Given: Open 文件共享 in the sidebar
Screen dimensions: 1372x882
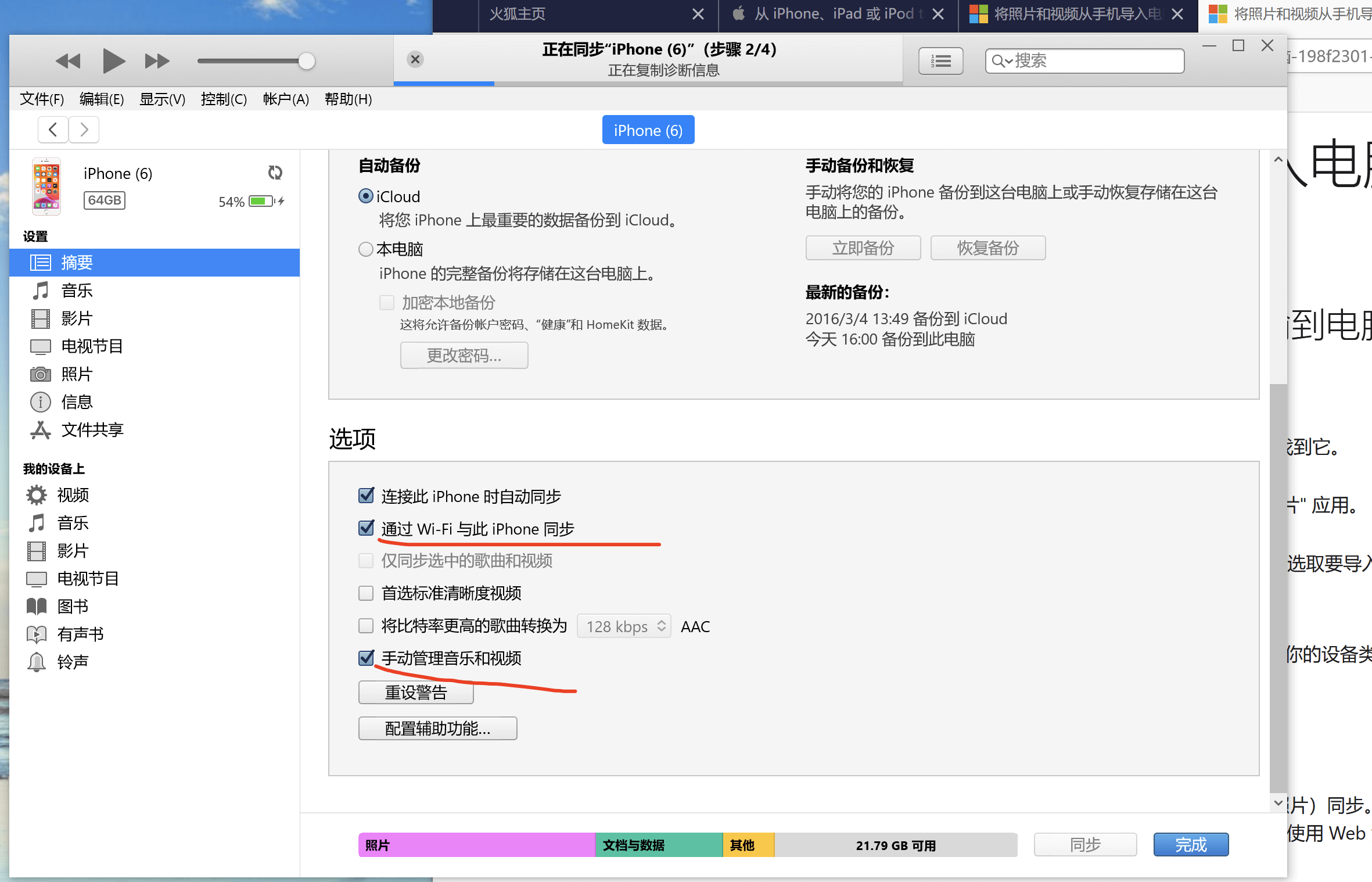Looking at the screenshot, I should pos(92,430).
